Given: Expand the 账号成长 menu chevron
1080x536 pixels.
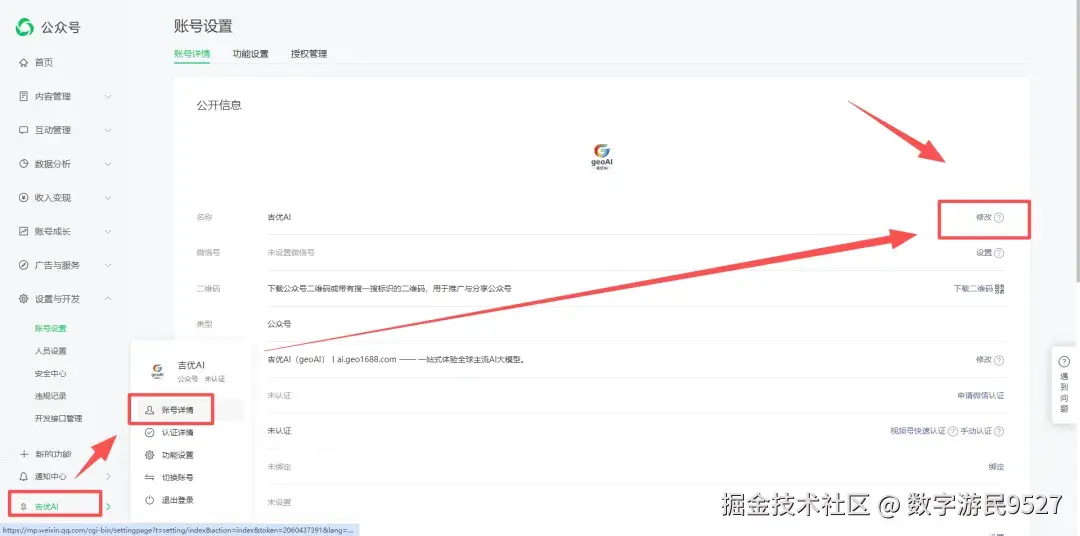Looking at the screenshot, I should (x=108, y=231).
